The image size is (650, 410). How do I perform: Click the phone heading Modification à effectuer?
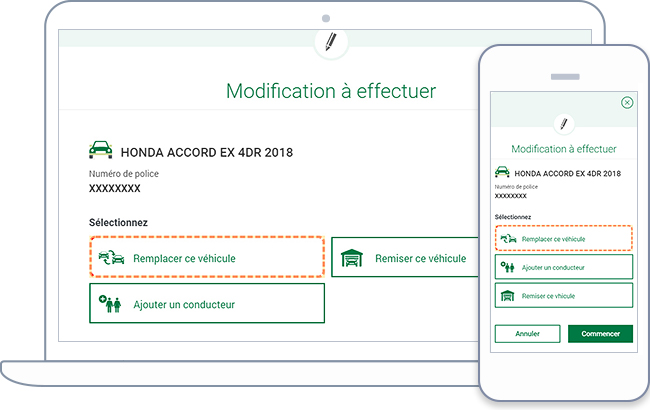pos(564,149)
